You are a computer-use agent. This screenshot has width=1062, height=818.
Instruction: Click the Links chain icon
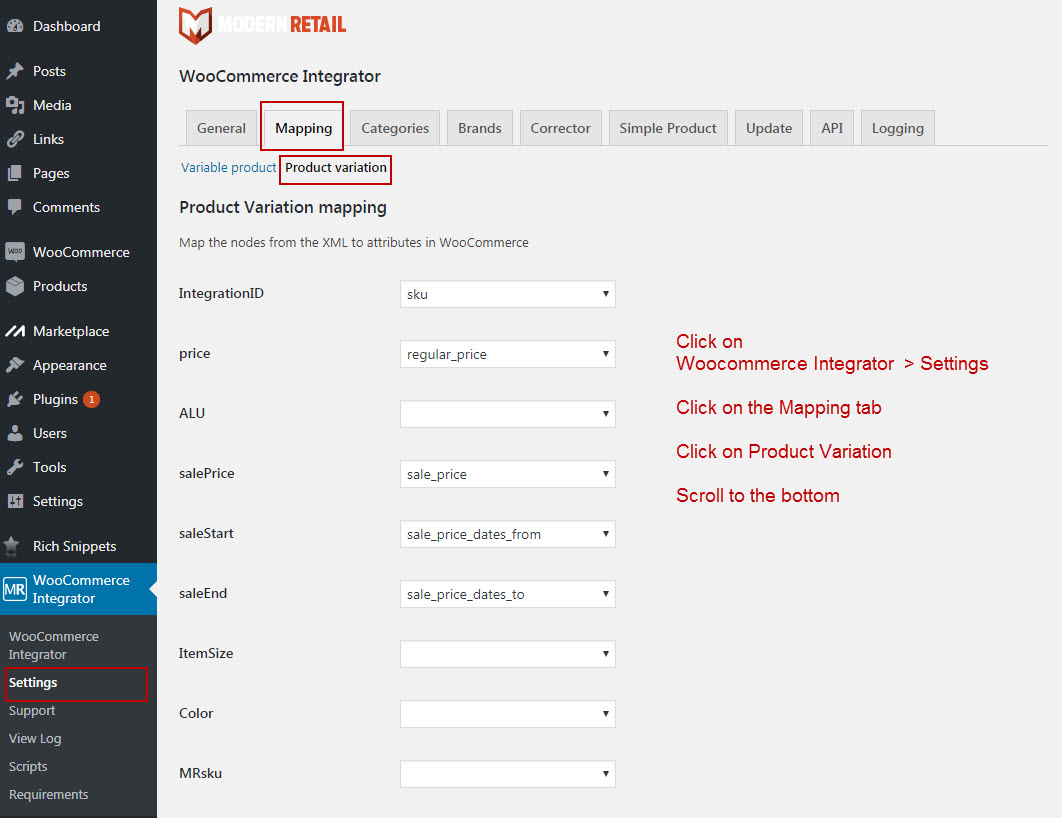(15, 139)
